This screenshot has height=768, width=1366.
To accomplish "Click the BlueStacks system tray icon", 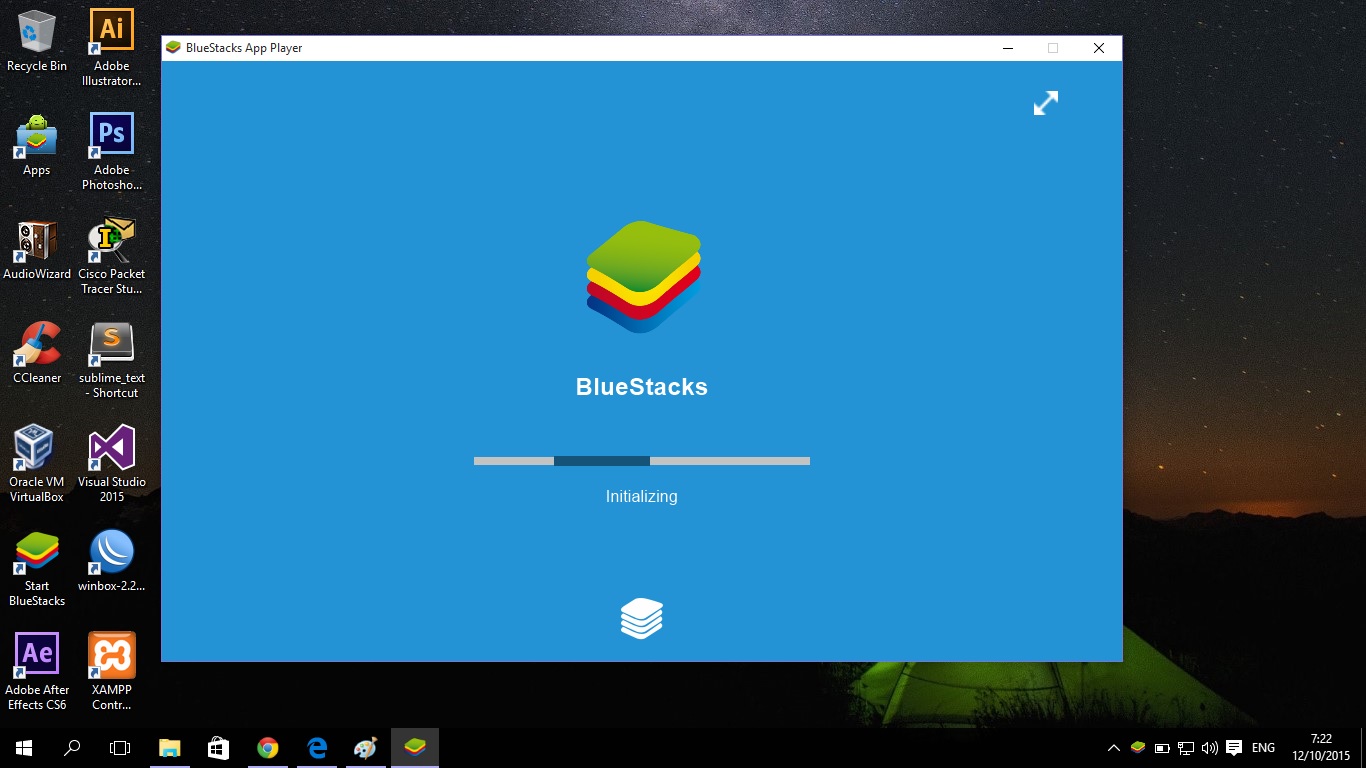I will [1138, 748].
